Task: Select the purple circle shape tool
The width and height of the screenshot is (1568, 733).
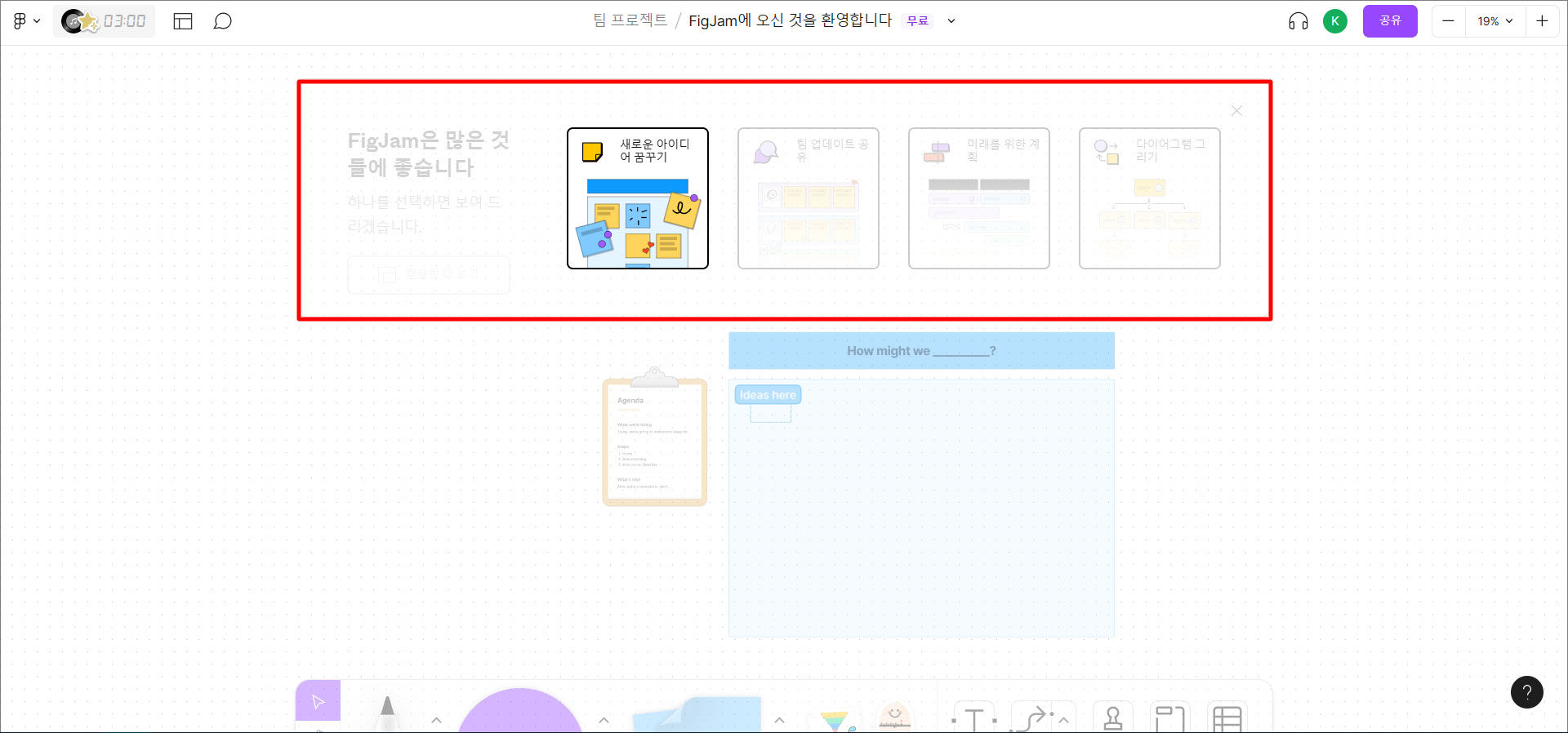Action: (x=520, y=712)
